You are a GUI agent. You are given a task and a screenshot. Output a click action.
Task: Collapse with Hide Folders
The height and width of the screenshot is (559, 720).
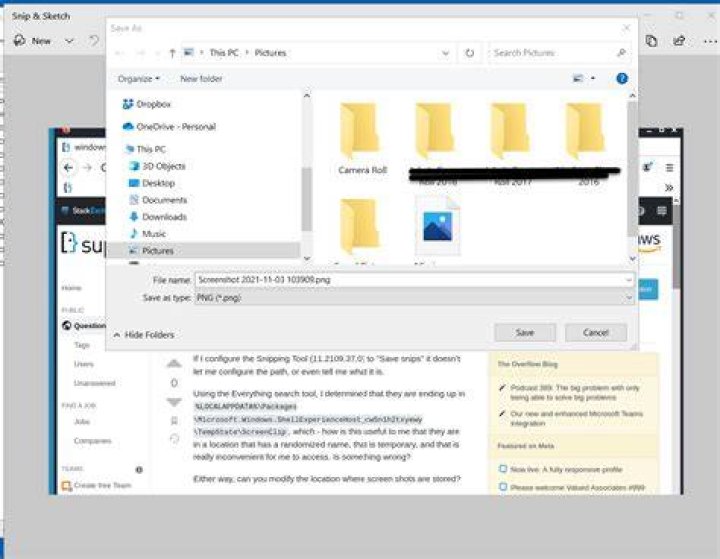coord(144,335)
